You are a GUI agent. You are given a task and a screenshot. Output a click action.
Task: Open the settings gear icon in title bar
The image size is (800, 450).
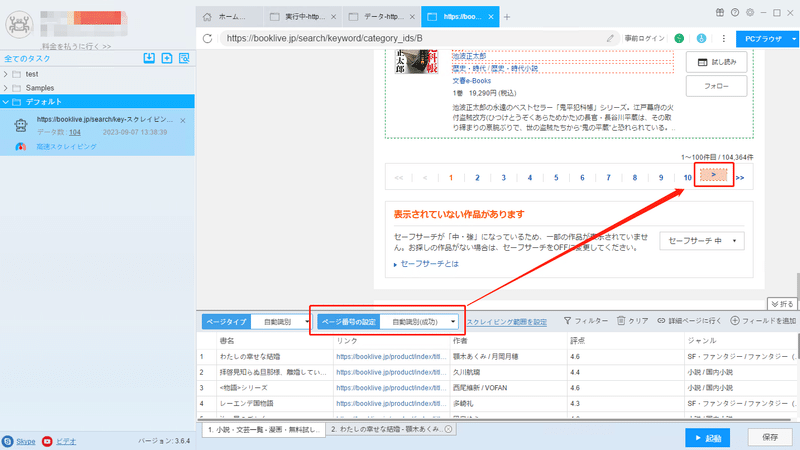[750, 13]
